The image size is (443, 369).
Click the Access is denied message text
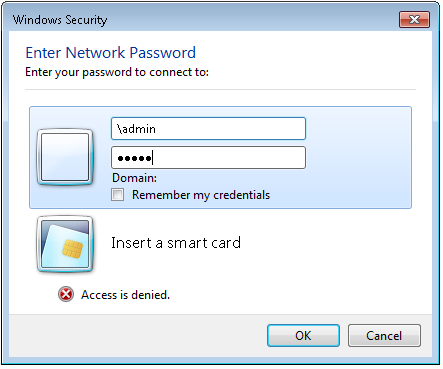[125, 295]
